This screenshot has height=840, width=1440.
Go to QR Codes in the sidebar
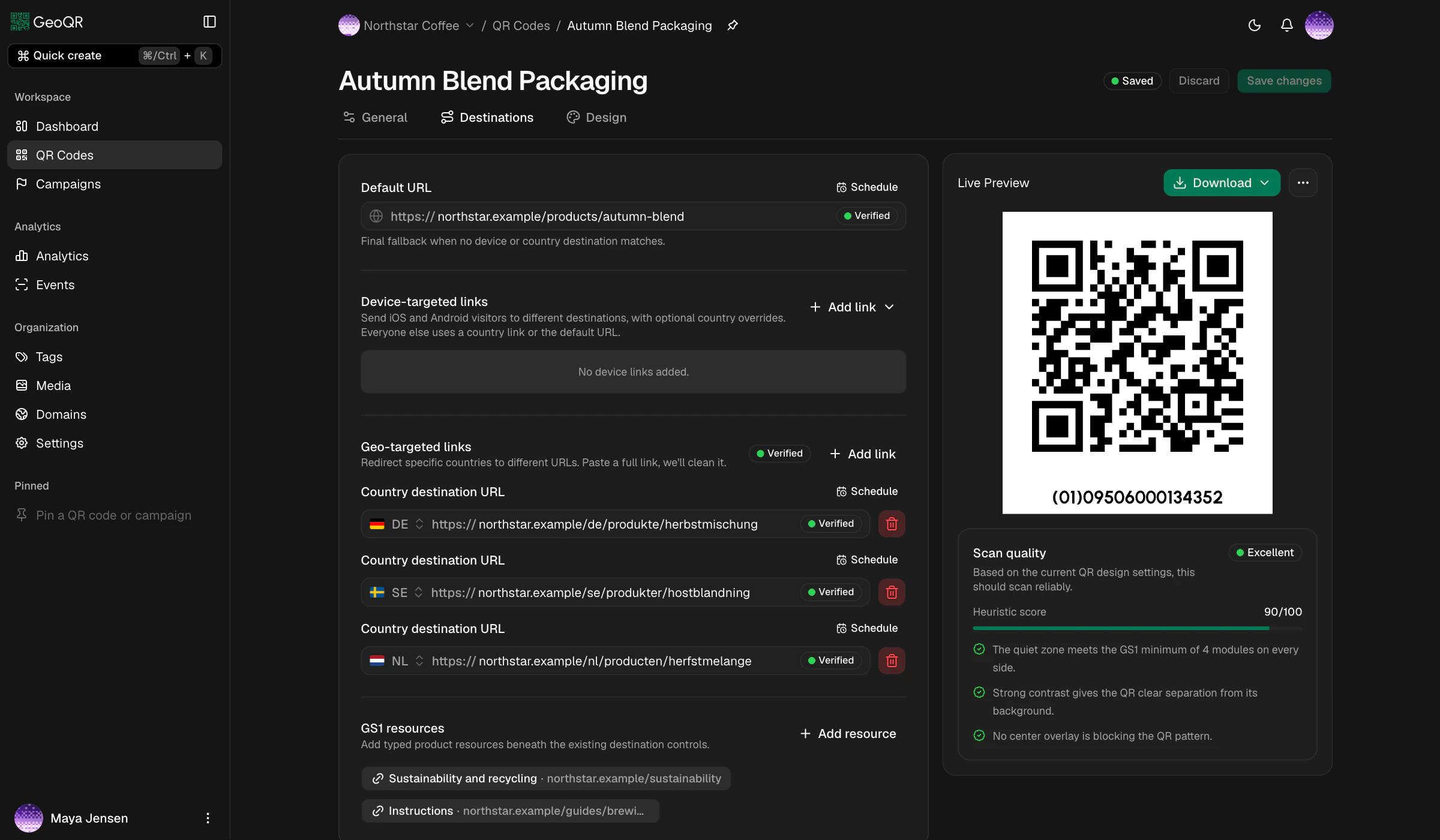point(115,155)
